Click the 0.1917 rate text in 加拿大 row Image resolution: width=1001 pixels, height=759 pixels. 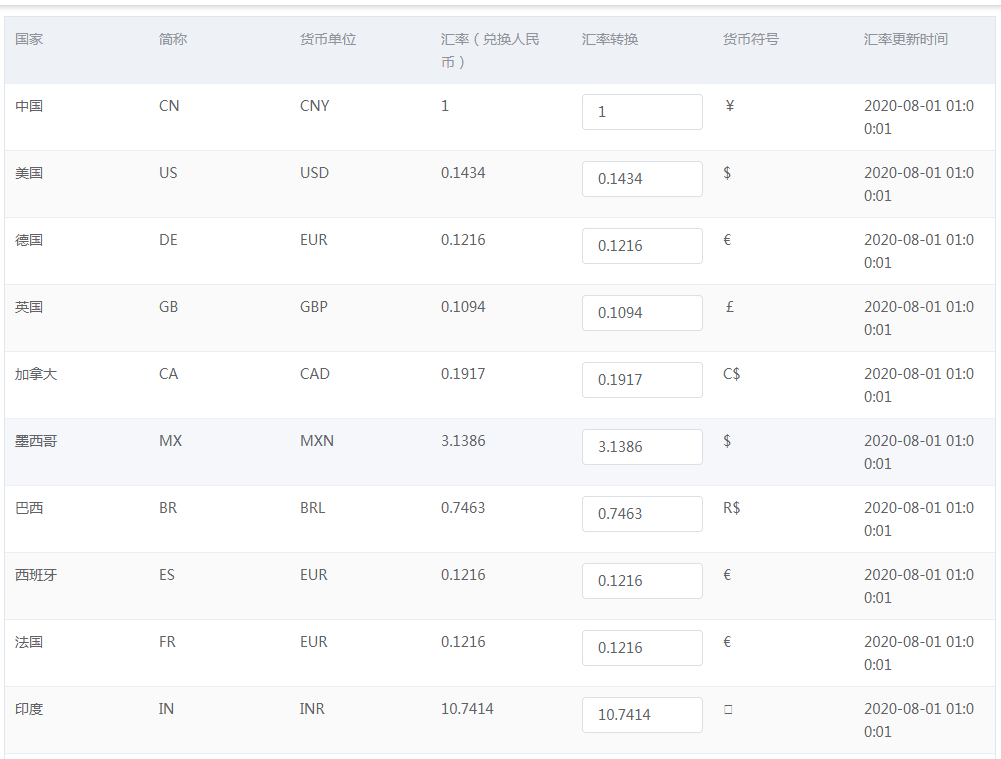pyautogui.click(x=463, y=374)
